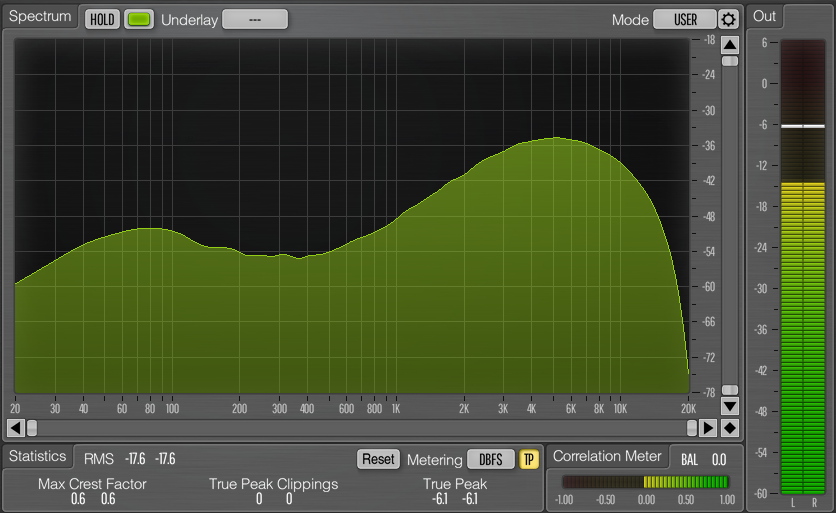This screenshot has width=836, height=513.
Task: Click the vertical scroll down arrow
Action: tap(730, 406)
